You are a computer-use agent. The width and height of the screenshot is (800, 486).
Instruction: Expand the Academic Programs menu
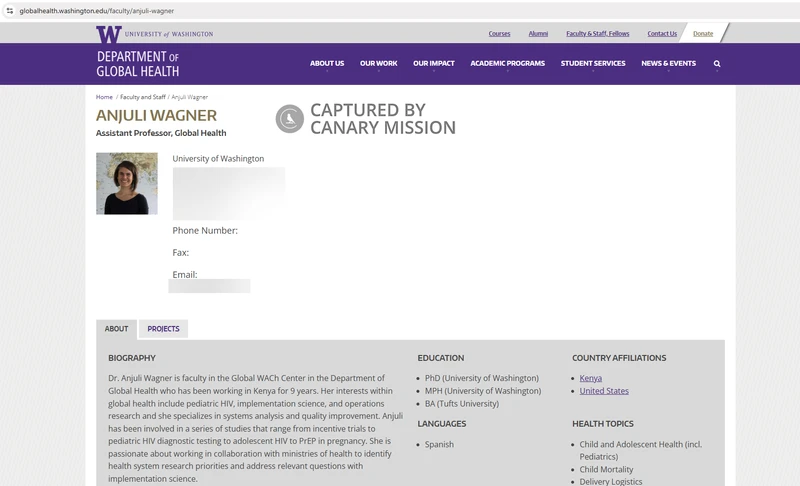pyautogui.click(x=508, y=63)
